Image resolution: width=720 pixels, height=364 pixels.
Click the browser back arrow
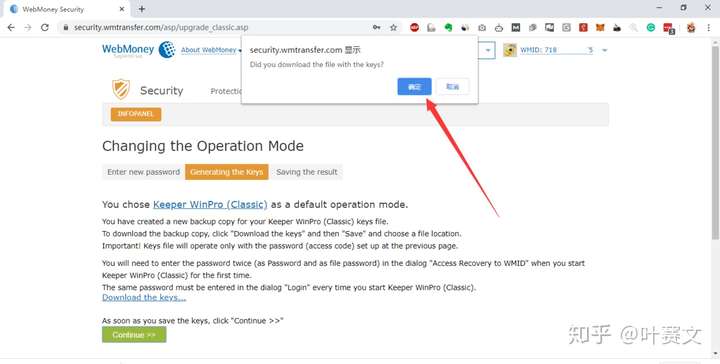point(11,28)
